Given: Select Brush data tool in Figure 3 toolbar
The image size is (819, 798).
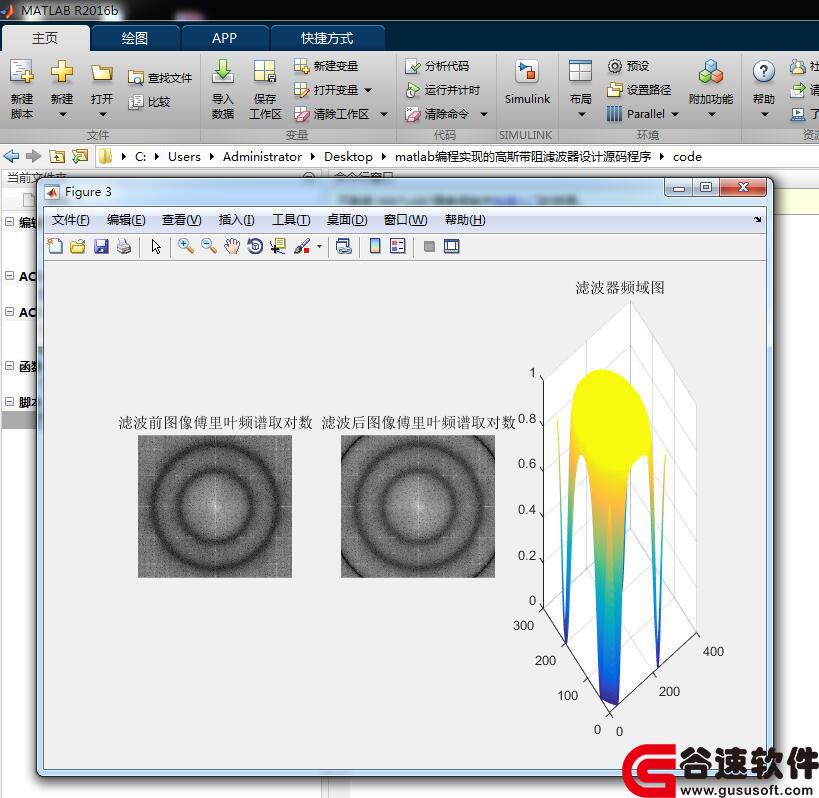Looking at the screenshot, I should (x=302, y=246).
